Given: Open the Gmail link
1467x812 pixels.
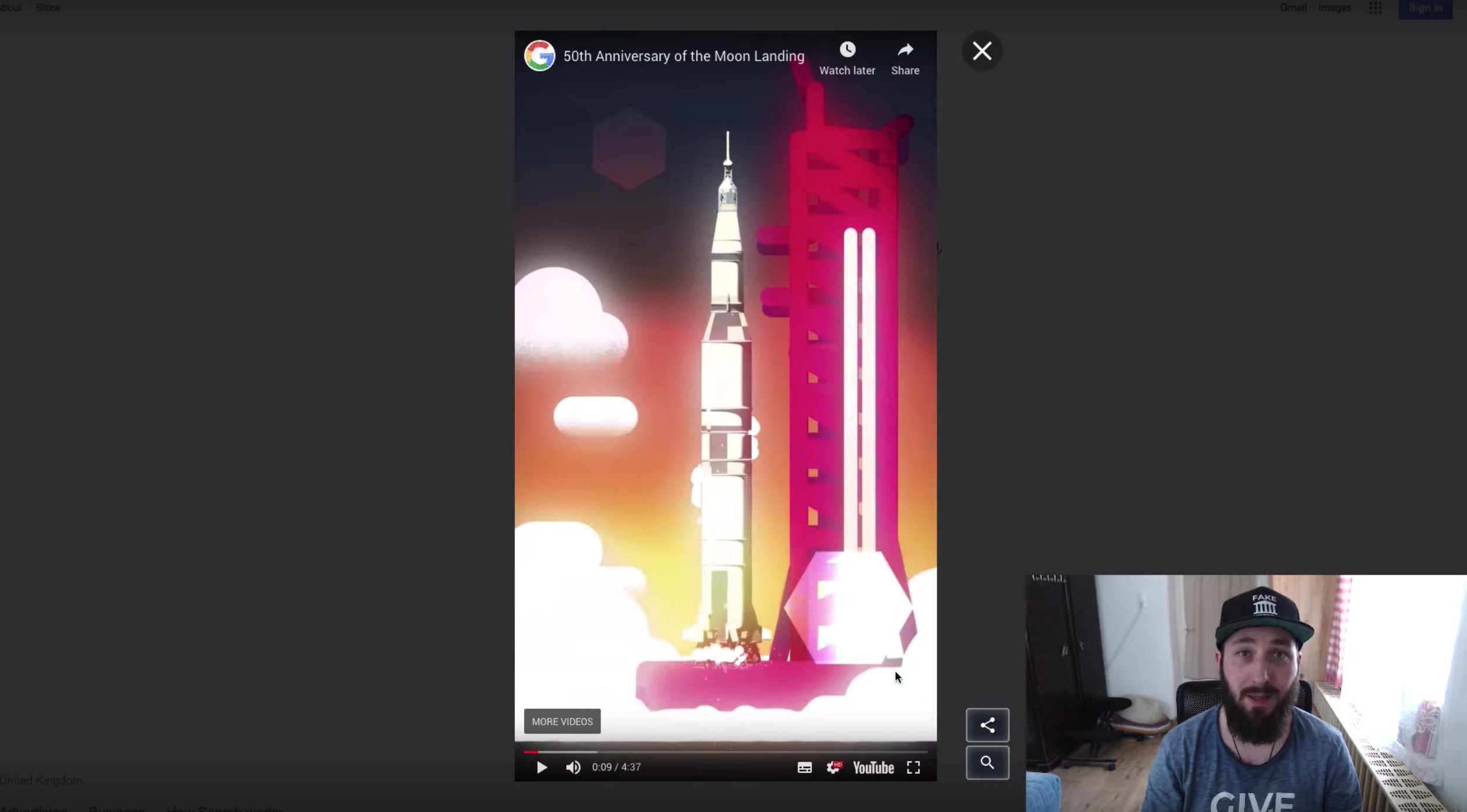Looking at the screenshot, I should [x=1293, y=8].
